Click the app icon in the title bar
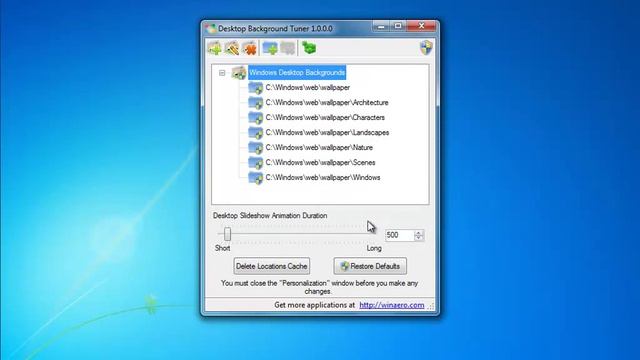640x360 pixels. point(211,29)
